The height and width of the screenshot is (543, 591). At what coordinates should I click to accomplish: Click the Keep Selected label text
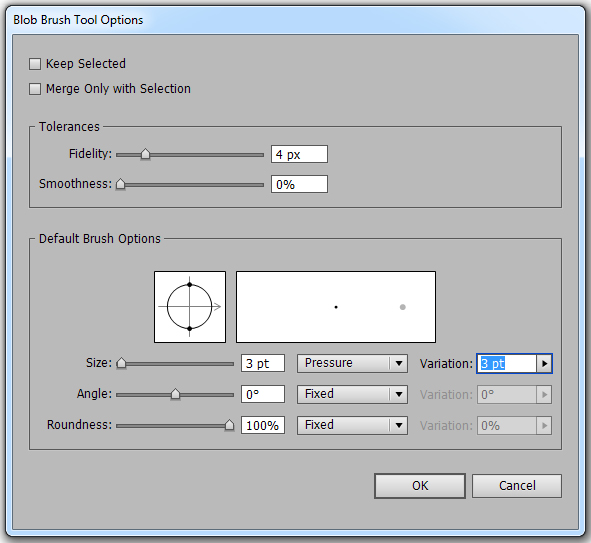click(x=86, y=64)
